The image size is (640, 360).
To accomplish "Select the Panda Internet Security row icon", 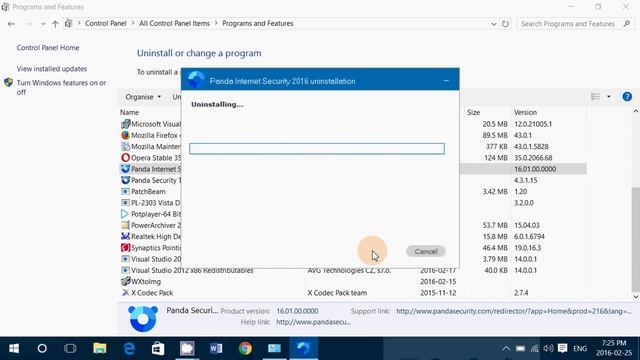I will 125,169.
